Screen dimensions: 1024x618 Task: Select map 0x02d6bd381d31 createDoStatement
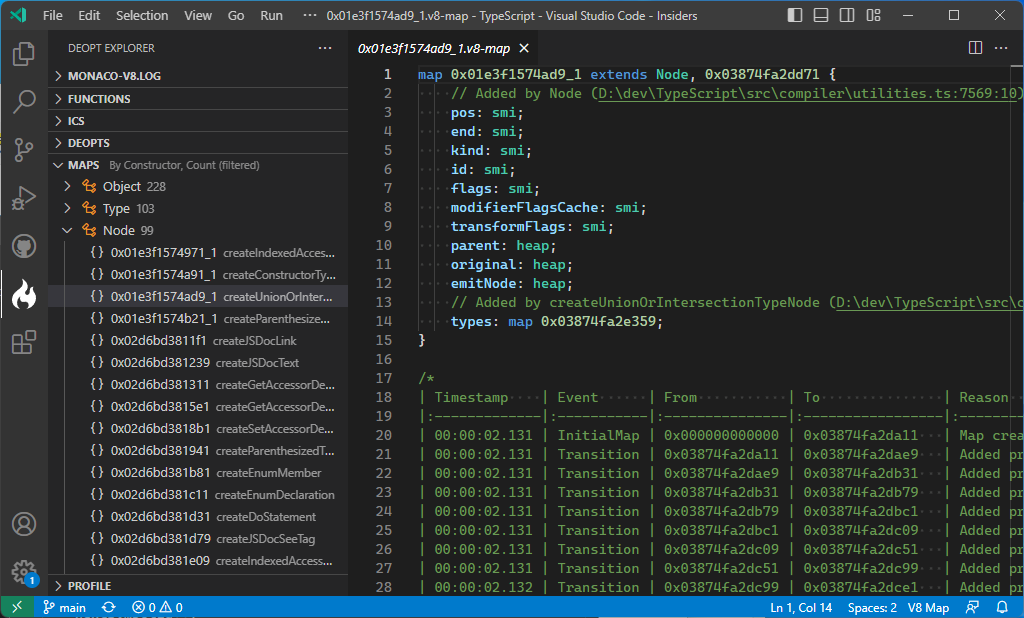click(x=198, y=517)
